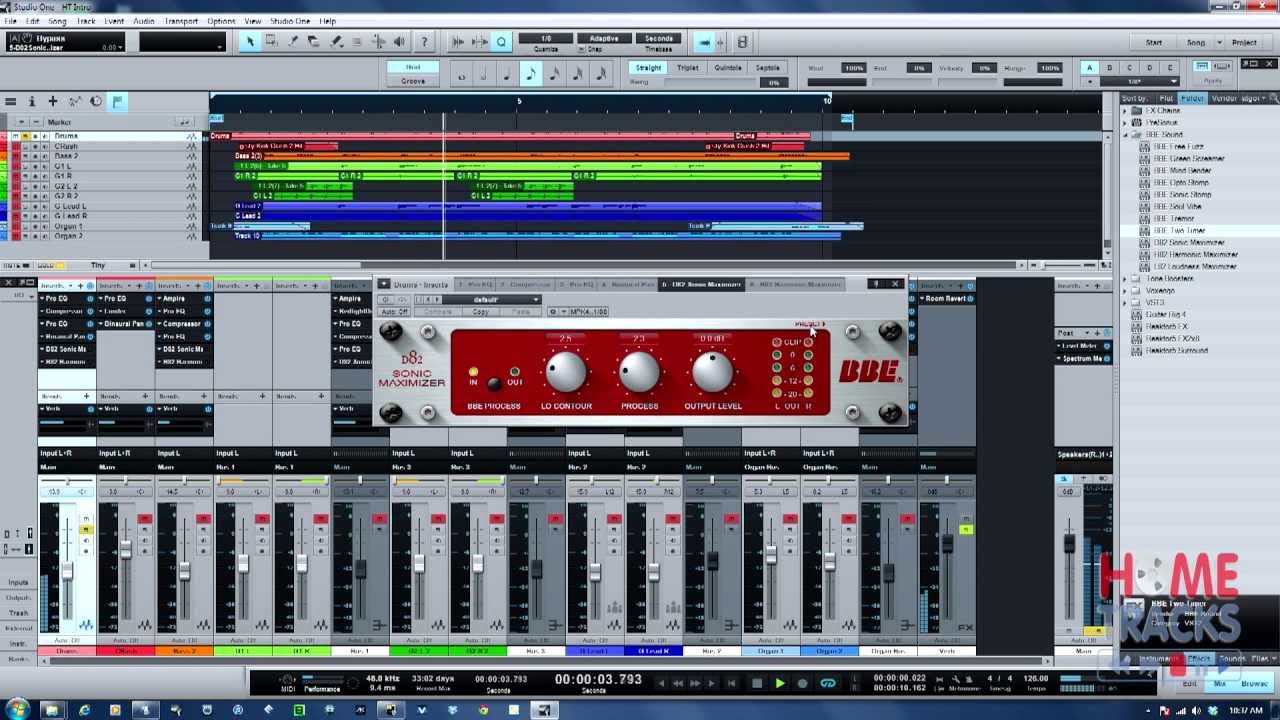Click Auto Off in plugin header
Viewport: 1280px width, 720px height.
click(x=394, y=312)
